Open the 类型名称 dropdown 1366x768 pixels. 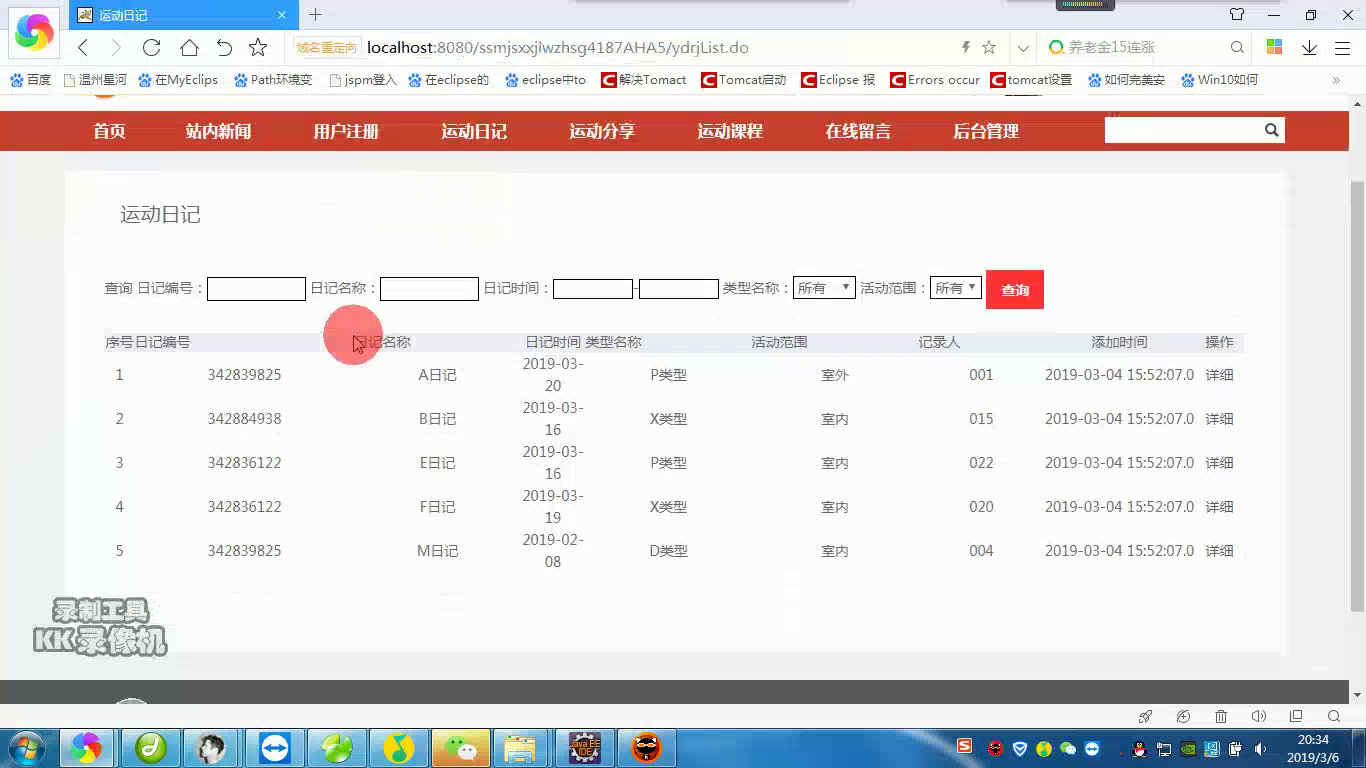(824, 288)
